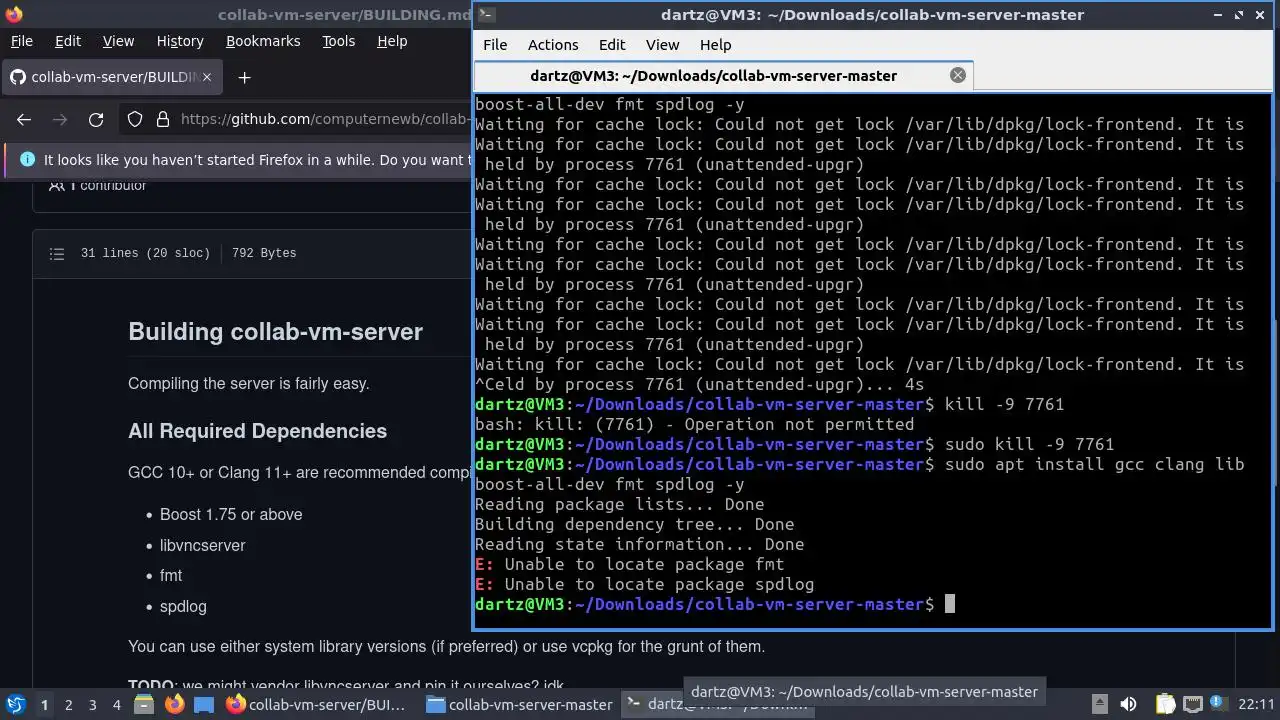Click the '792 Bytes' file size text
Image resolution: width=1280 pixels, height=720 pixels.
coord(264,253)
